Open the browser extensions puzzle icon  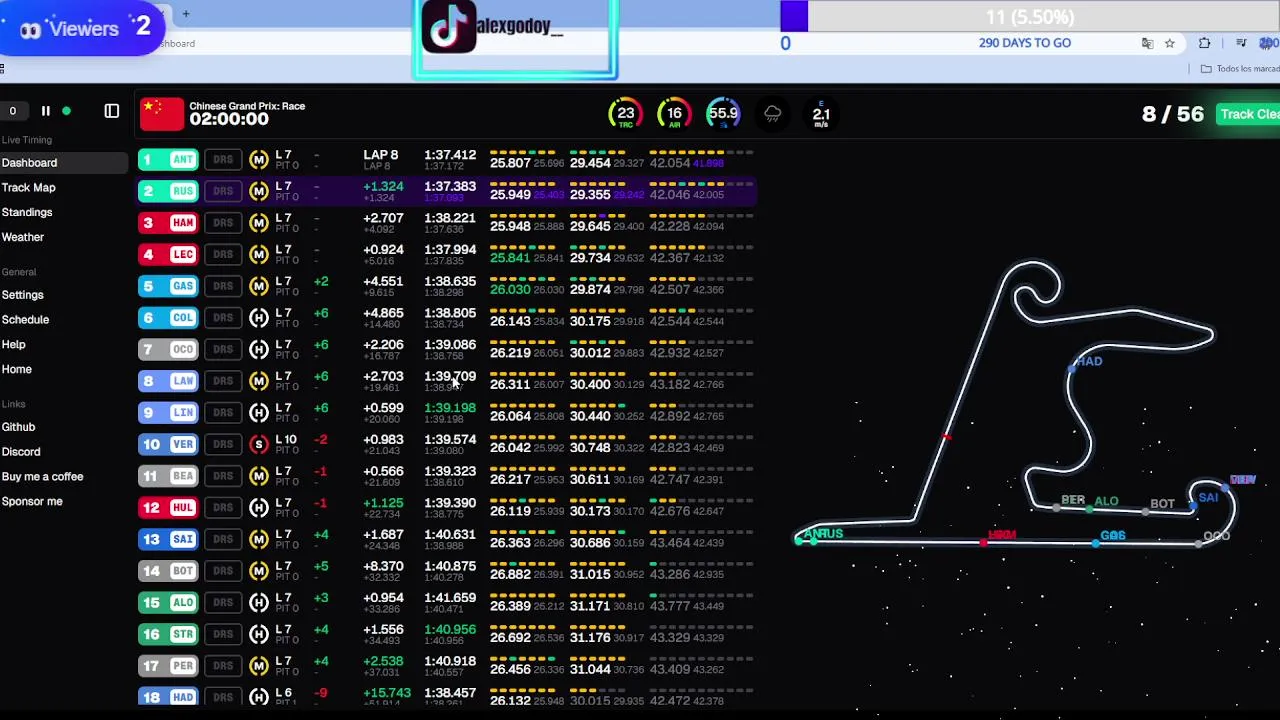[1204, 43]
